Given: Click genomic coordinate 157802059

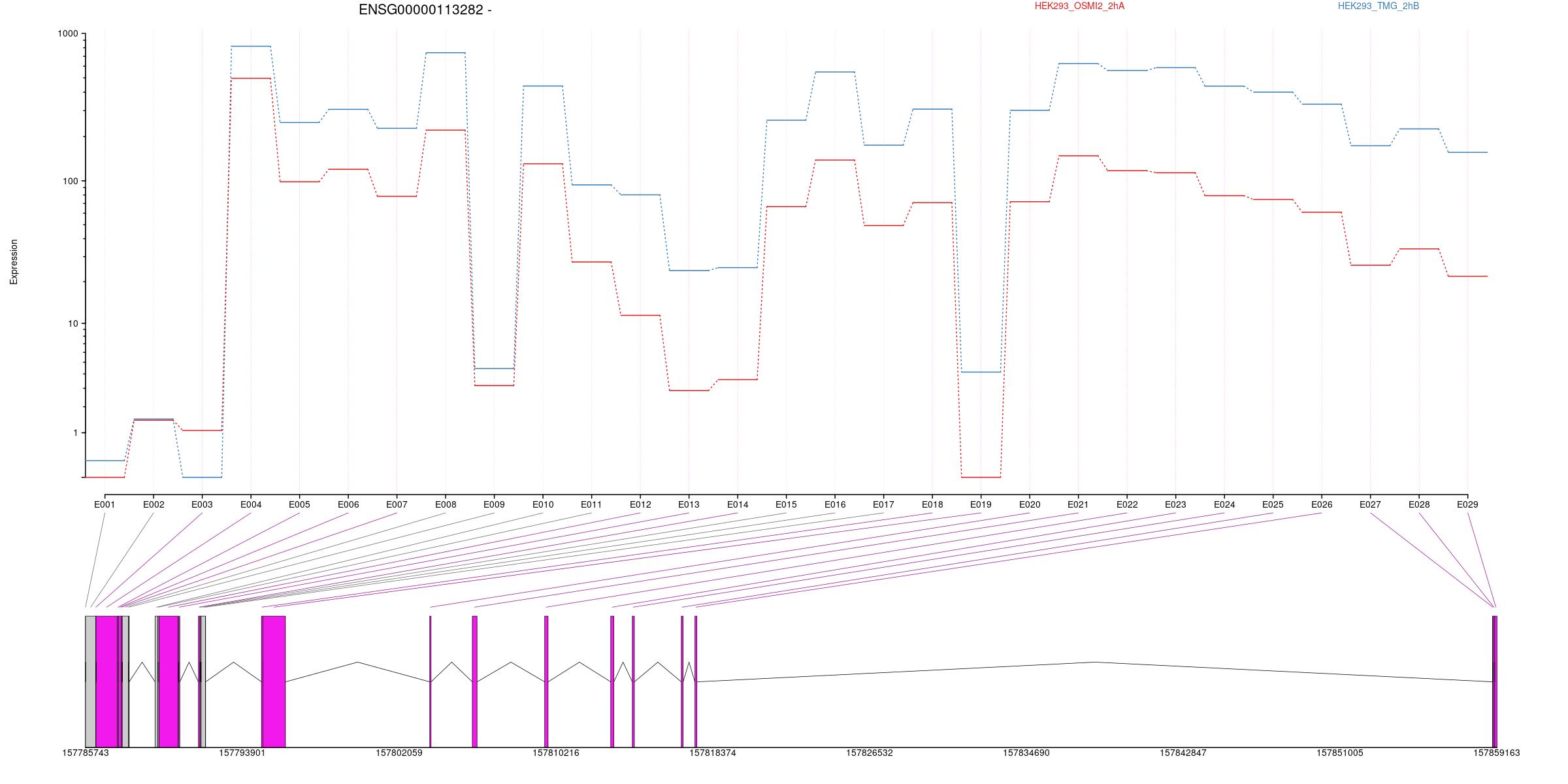Looking at the screenshot, I should [399, 753].
